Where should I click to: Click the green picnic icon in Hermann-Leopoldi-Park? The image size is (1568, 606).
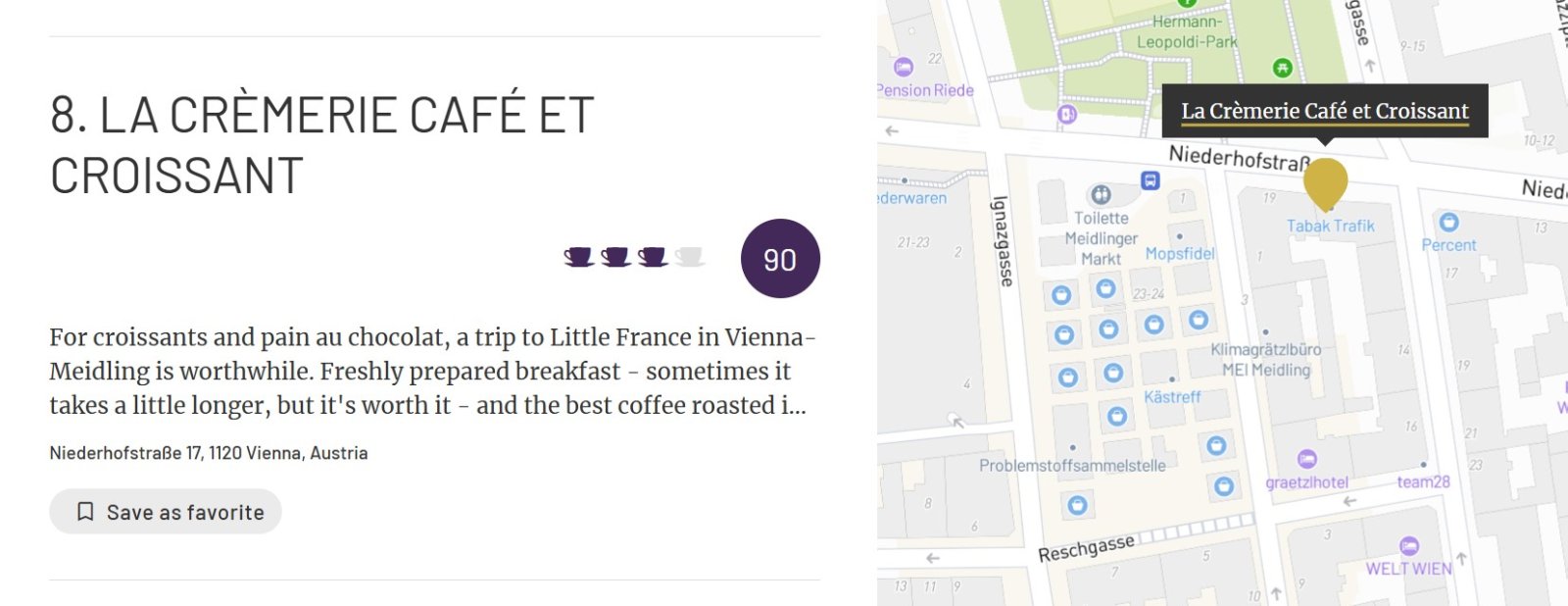(x=1282, y=68)
